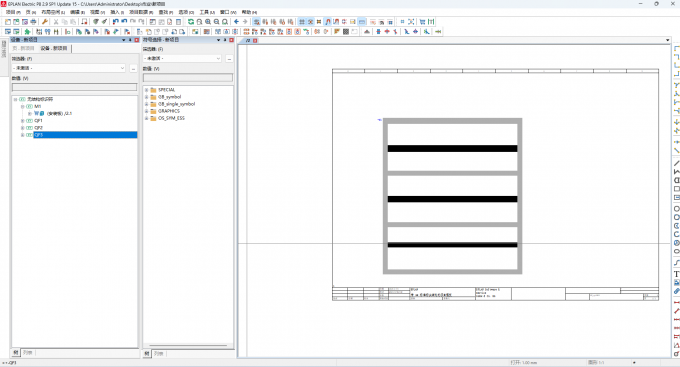Click the print icon in the toolbar
The width and height of the screenshot is (680, 367).
click(33, 22)
